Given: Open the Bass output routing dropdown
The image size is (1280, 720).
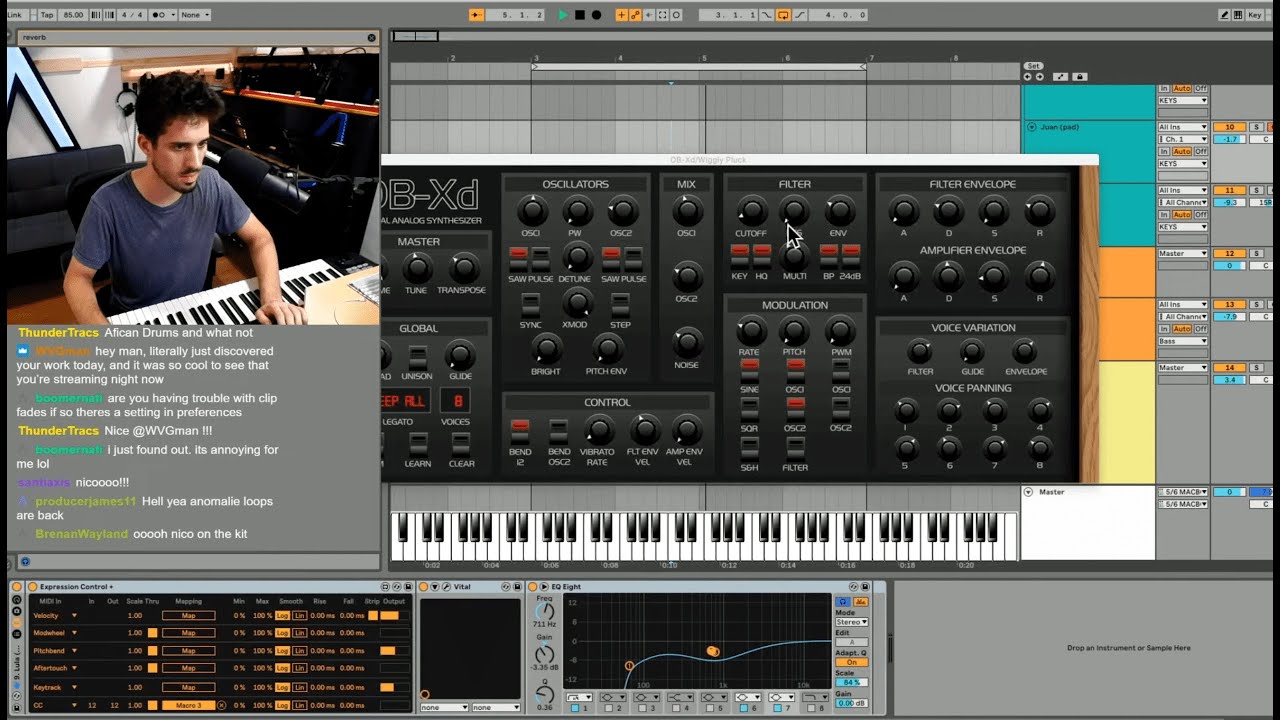Looking at the screenshot, I should coord(1183,341).
